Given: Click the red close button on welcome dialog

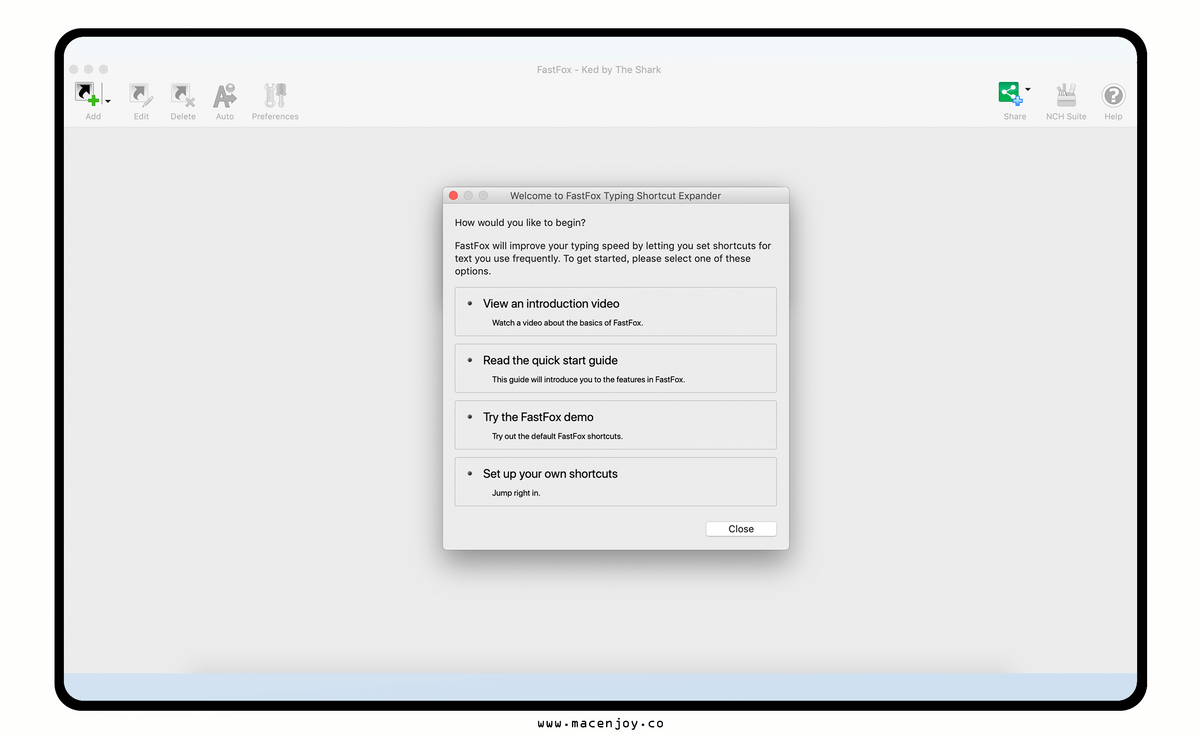Looking at the screenshot, I should point(453,196).
